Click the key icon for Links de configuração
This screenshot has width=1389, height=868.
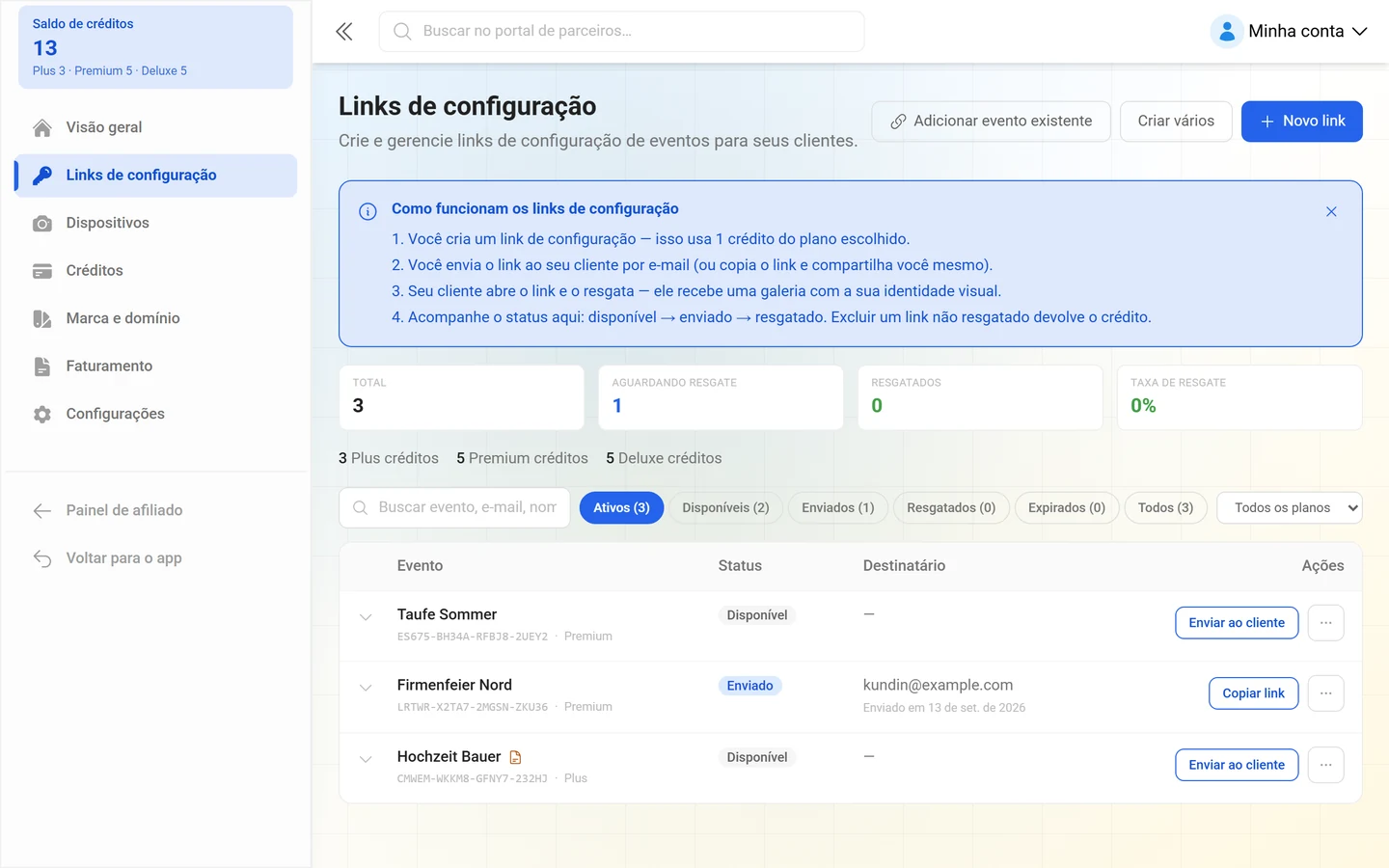[42, 176]
